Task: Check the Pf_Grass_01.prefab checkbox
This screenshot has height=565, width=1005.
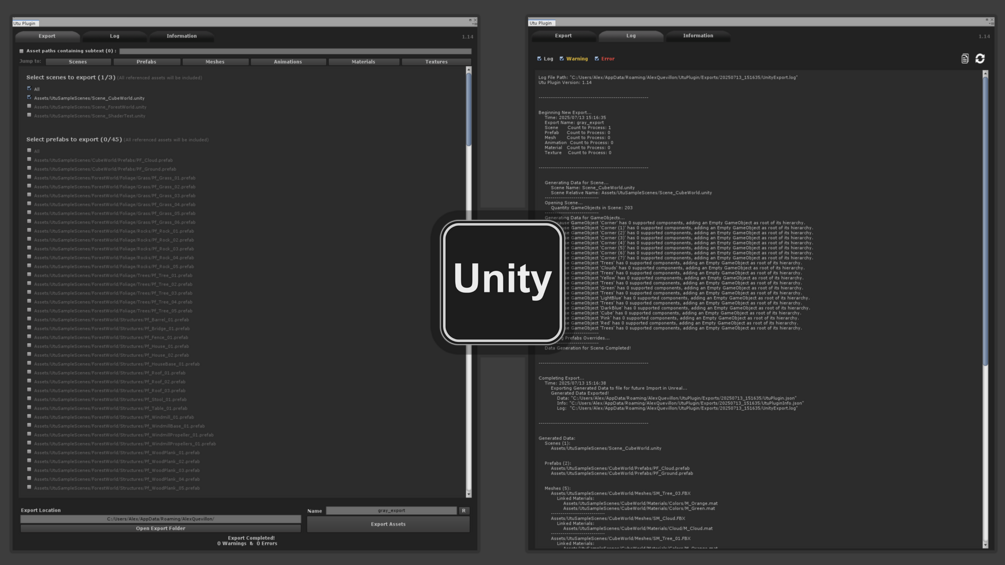Action: click(x=29, y=177)
